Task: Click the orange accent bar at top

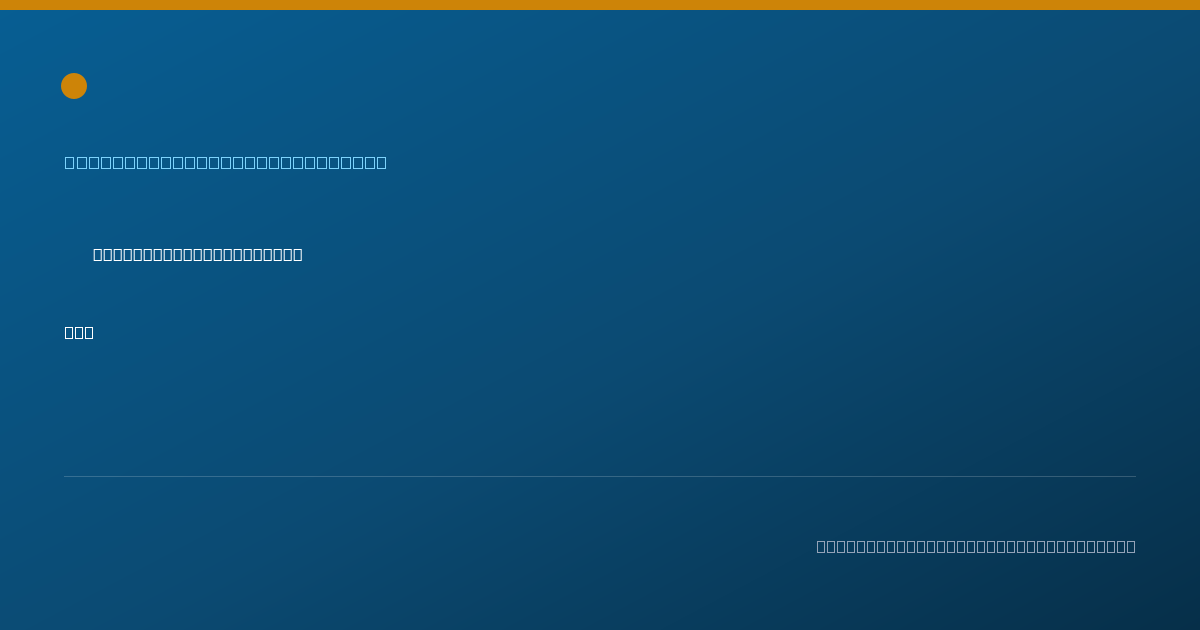Action: (600, 5)
